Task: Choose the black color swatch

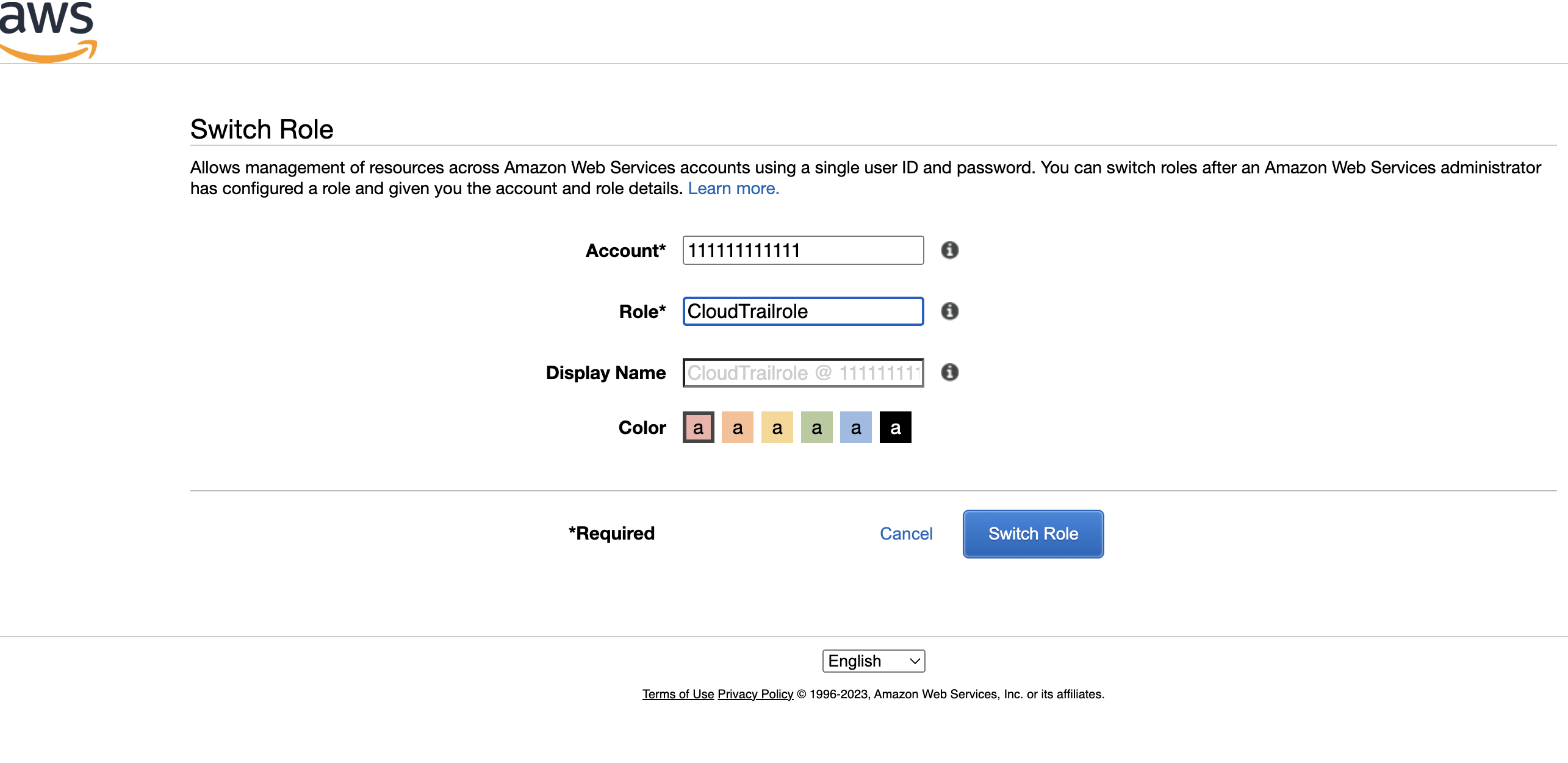Action: coord(895,427)
